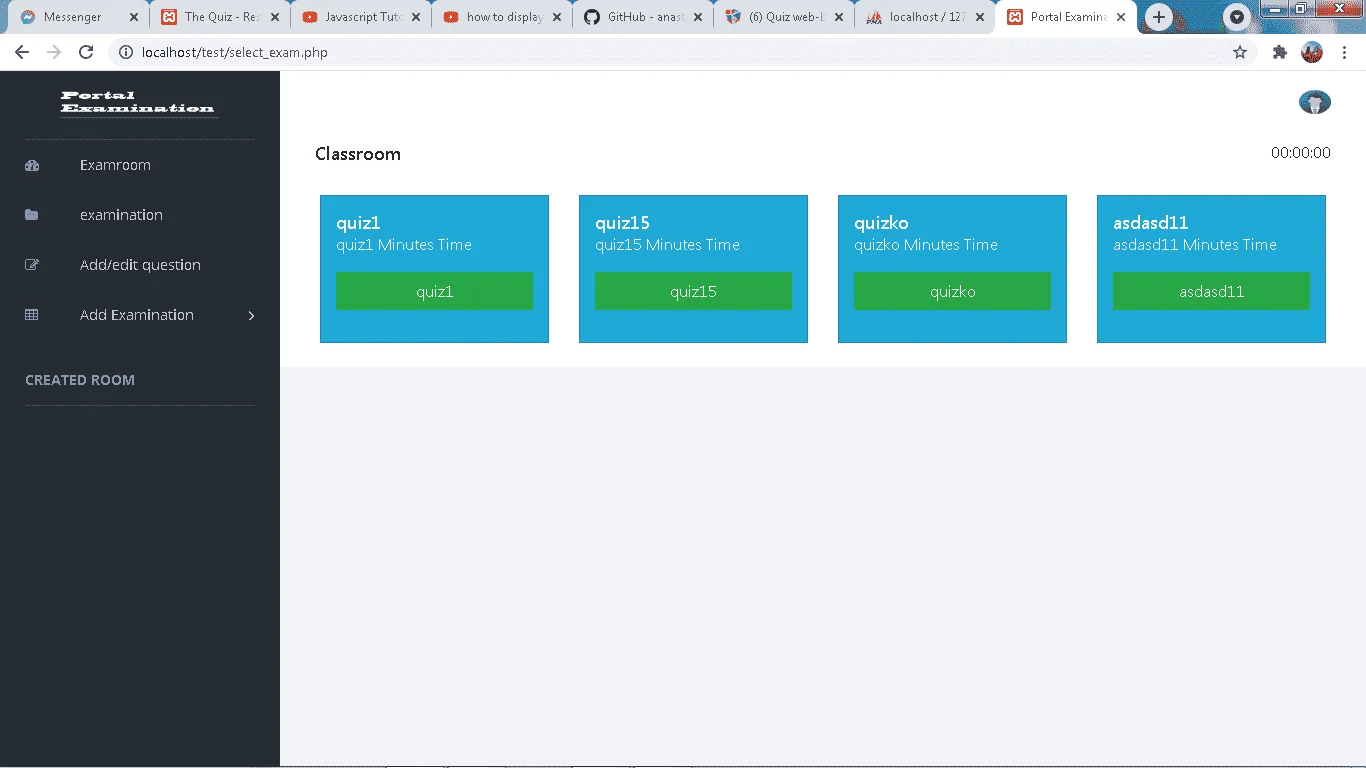Start the quiz15 green button
The width and height of the screenshot is (1366, 768).
[693, 291]
